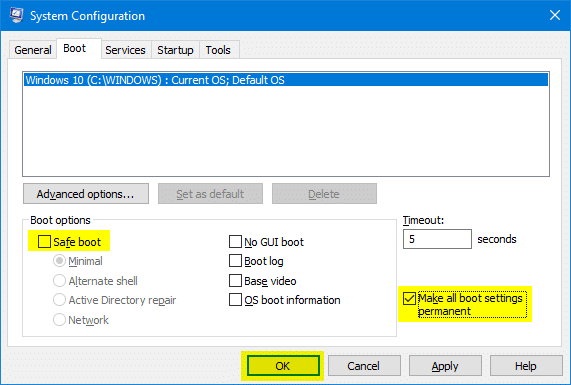571x385 pixels.
Task: Select Active Directory repair option
Action: 59,300
